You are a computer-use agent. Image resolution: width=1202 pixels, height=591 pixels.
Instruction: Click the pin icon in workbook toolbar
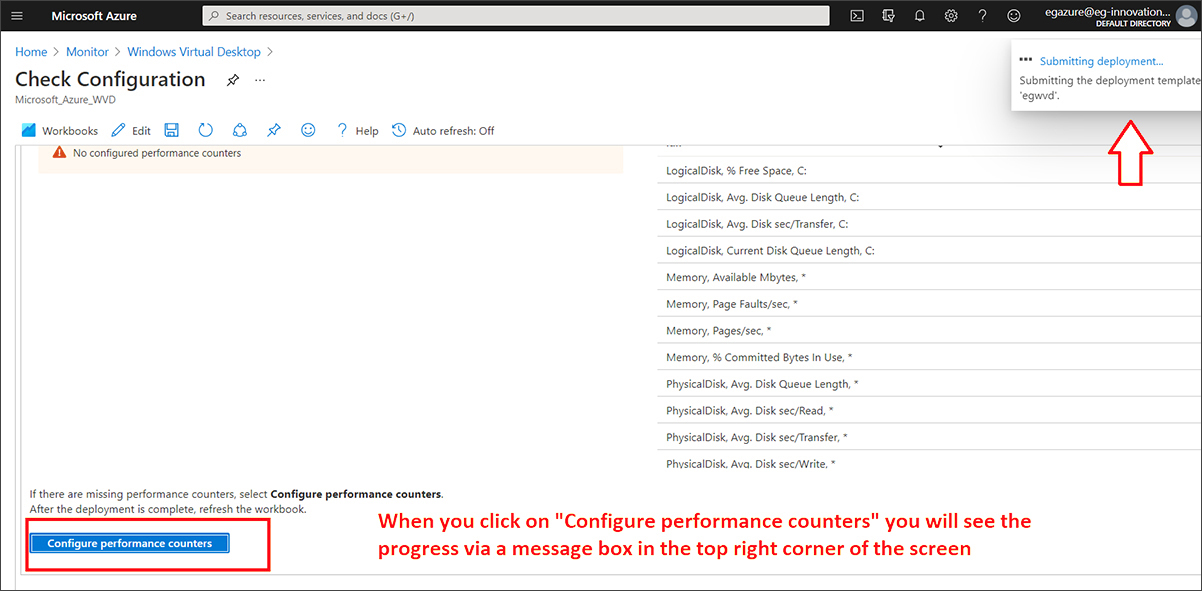coord(273,131)
